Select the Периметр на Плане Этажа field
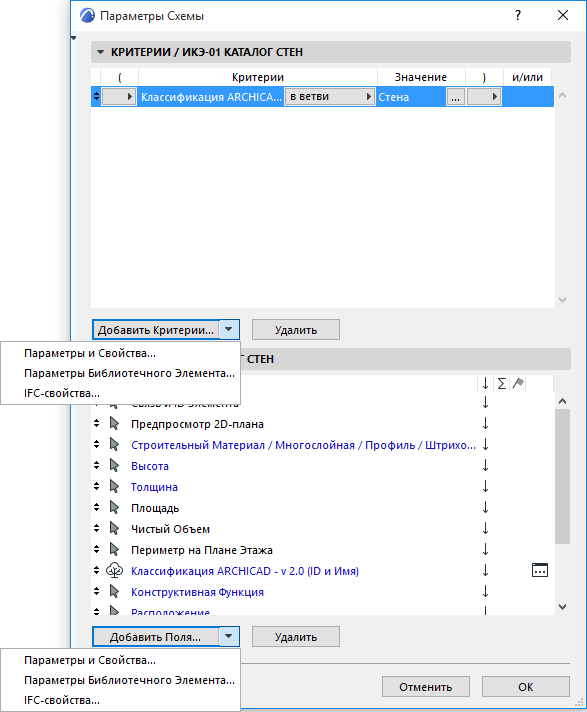 [202, 550]
